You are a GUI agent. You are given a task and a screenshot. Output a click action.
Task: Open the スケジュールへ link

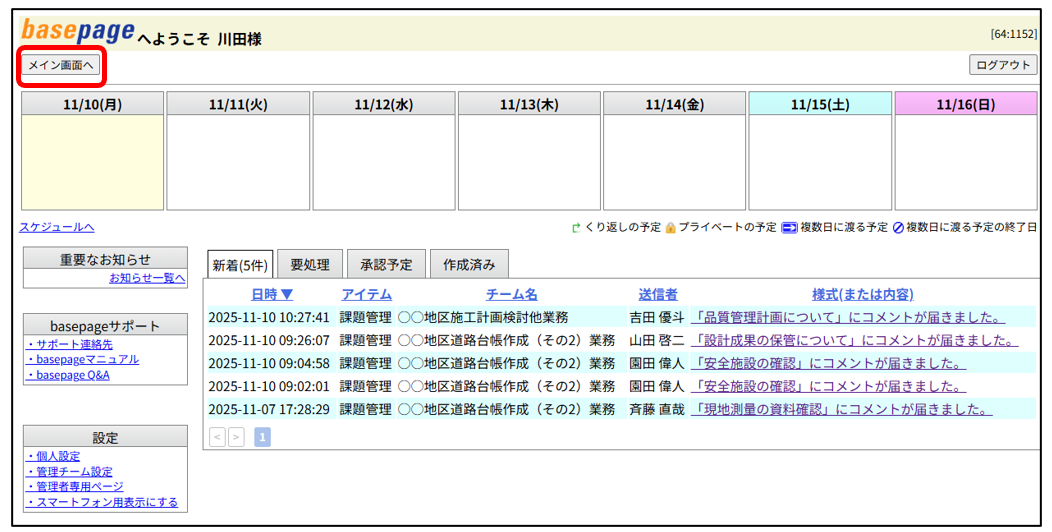[57, 228]
